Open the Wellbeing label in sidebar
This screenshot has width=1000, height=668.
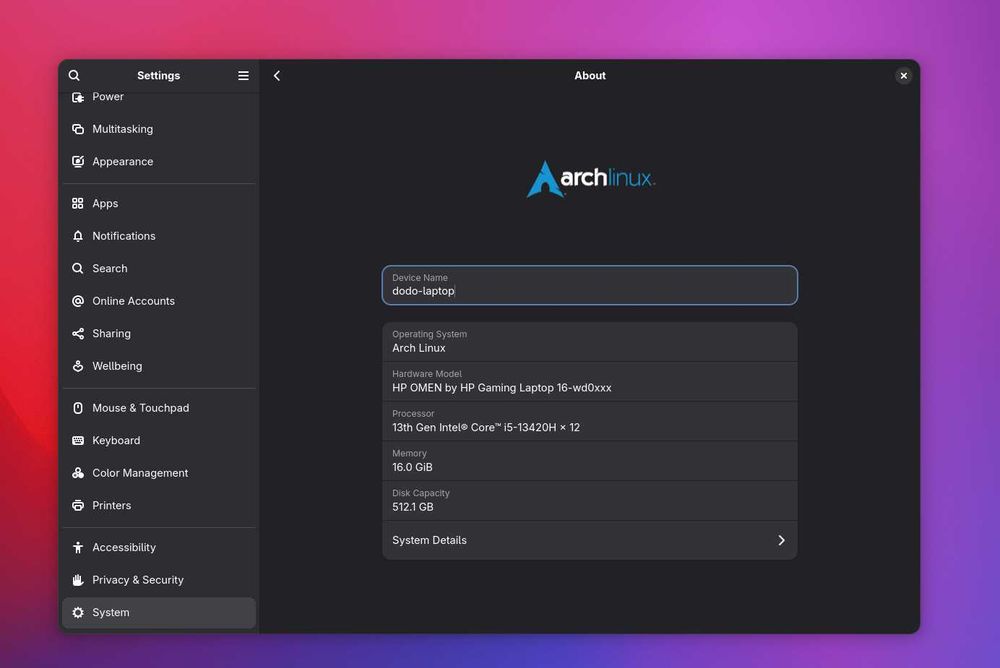point(117,366)
